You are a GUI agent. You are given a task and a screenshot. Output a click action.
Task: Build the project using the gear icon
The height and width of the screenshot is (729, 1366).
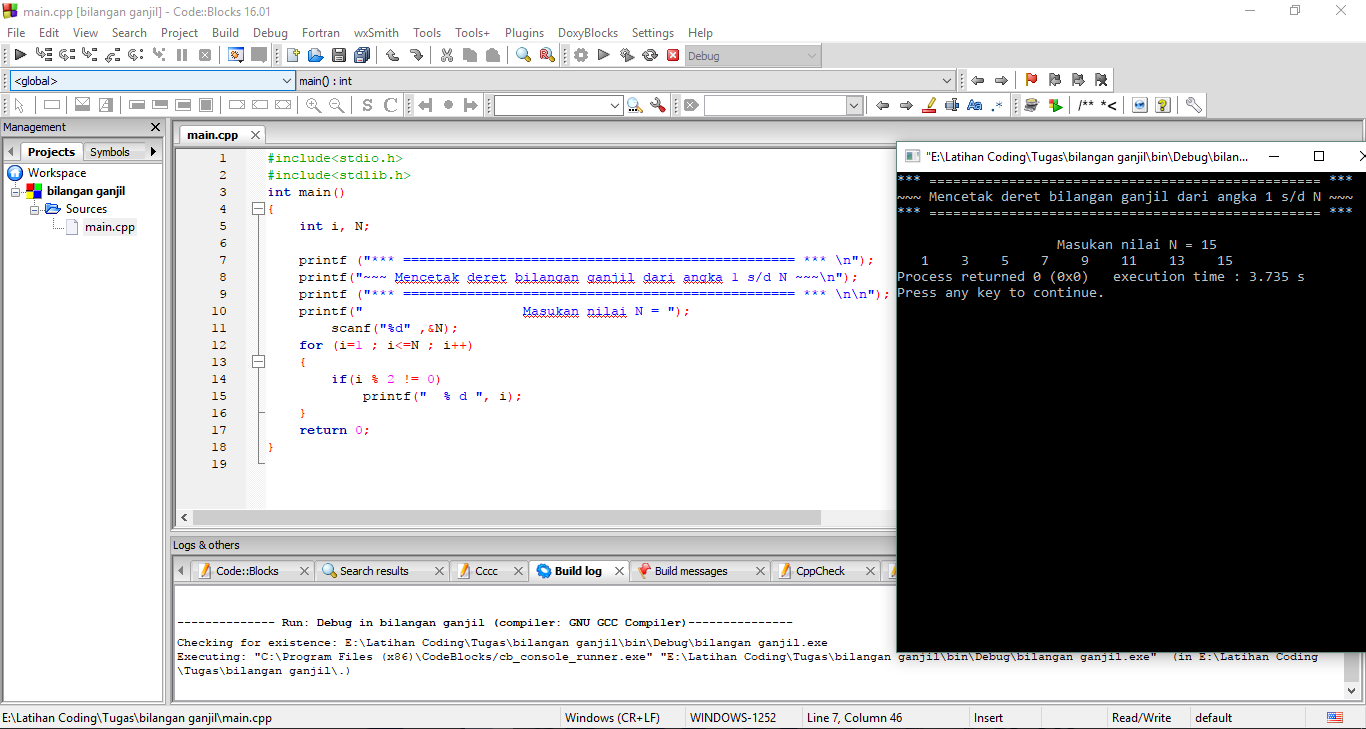581,55
